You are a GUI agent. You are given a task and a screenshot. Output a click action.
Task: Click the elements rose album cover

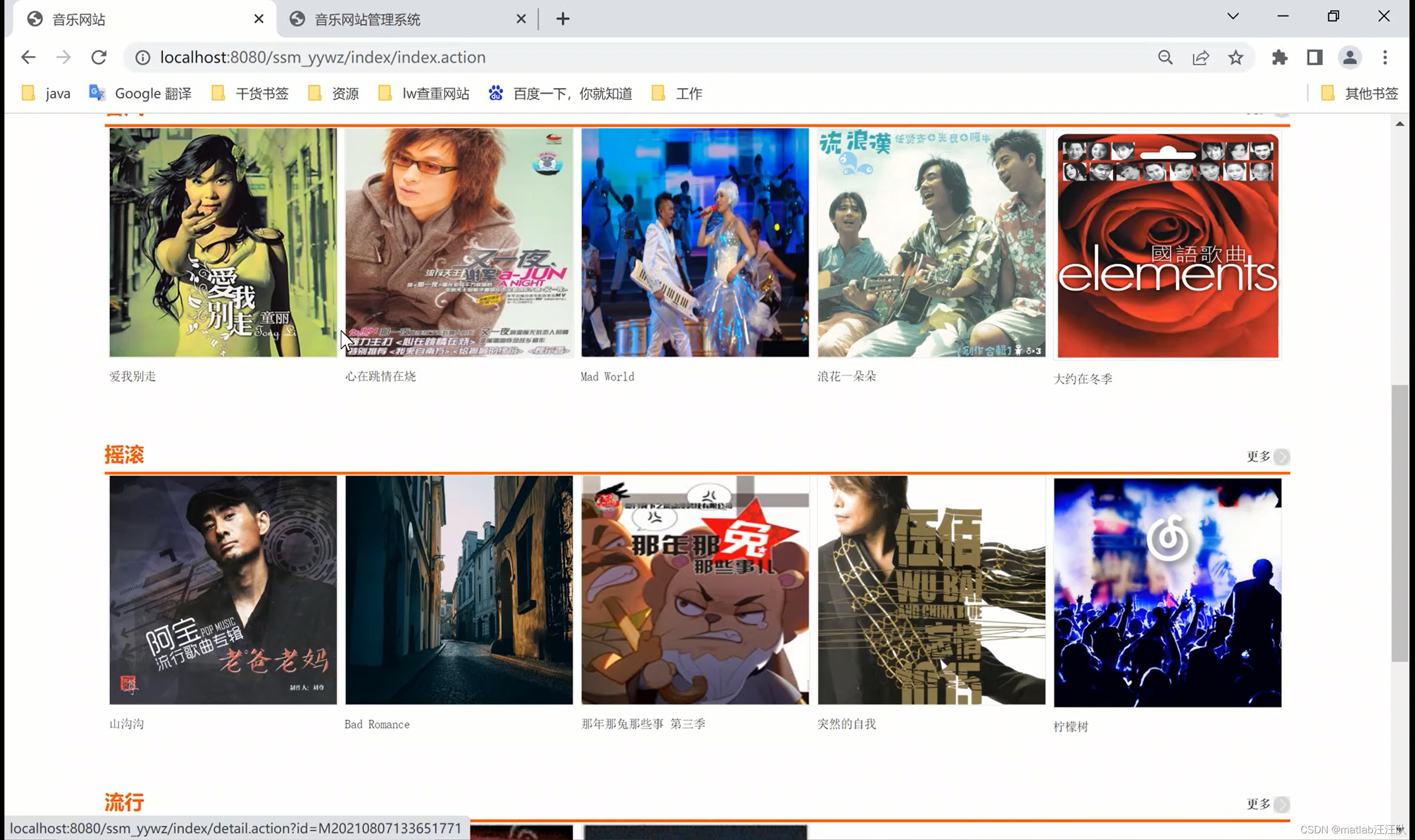pos(1167,245)
